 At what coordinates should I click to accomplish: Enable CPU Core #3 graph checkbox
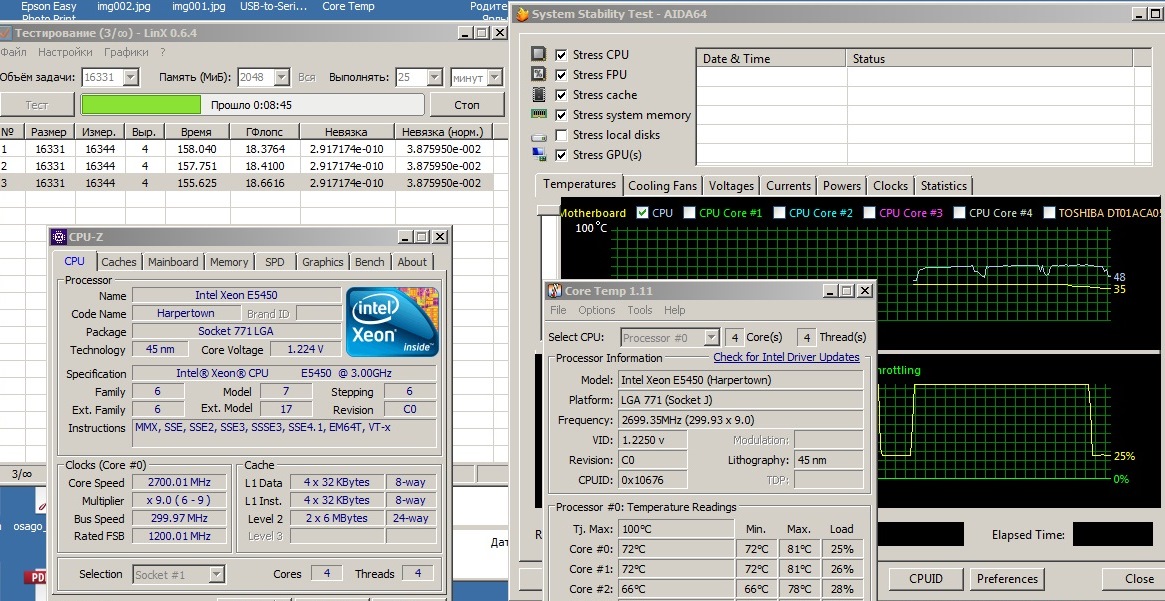coord(869,213)
